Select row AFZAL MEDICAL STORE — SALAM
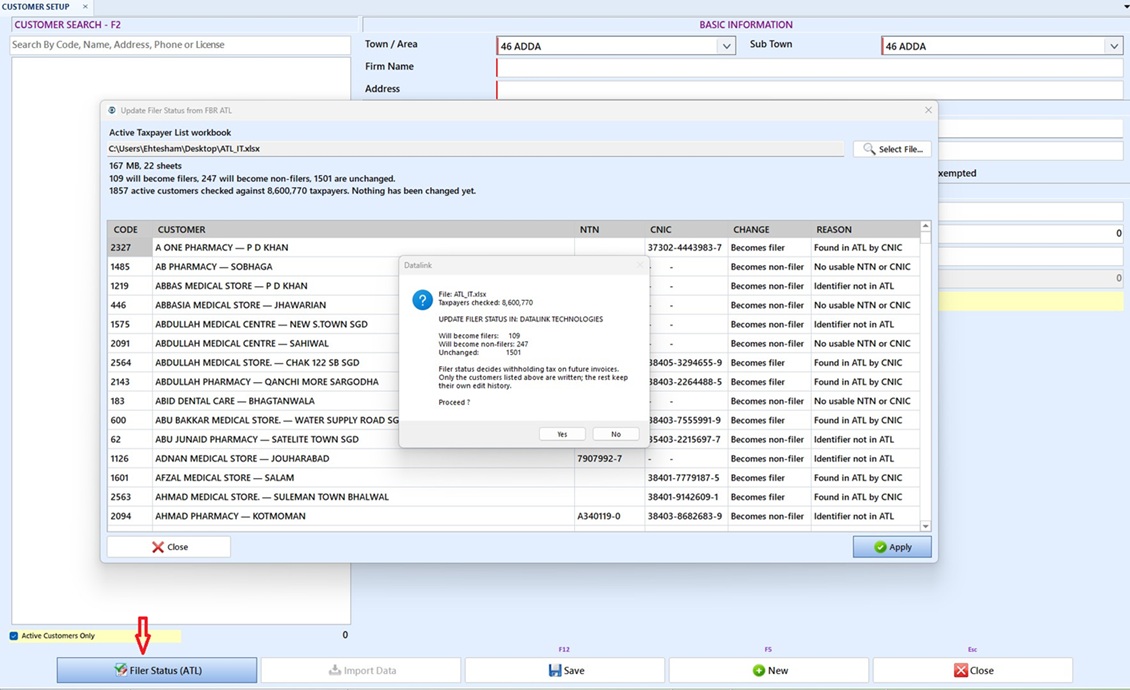The height and width of the screenshot is (690, 1130). pyautogui.click(x=514, y=477)
